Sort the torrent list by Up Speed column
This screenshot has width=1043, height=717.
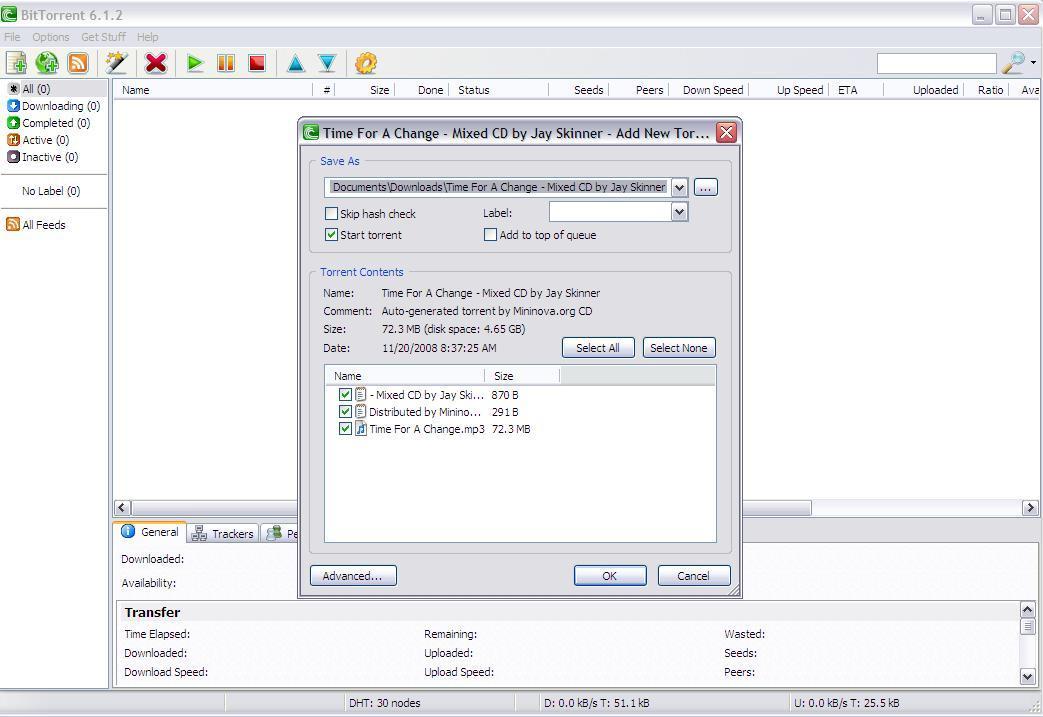point(789,90)
